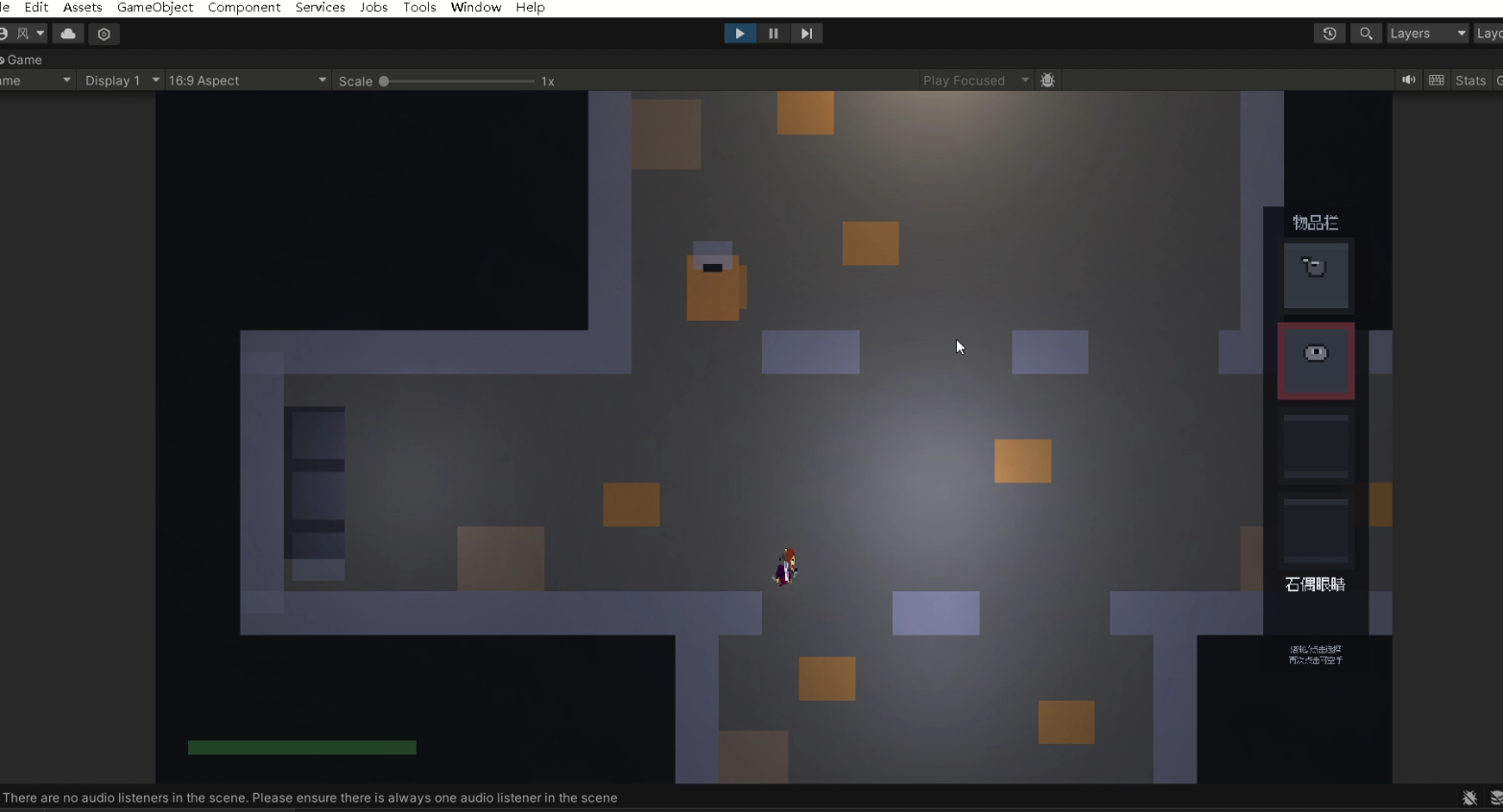Click the bug icon in the status bar
The width and height of the screenshot is (1503, 812).
click(x=1469, y=798)
